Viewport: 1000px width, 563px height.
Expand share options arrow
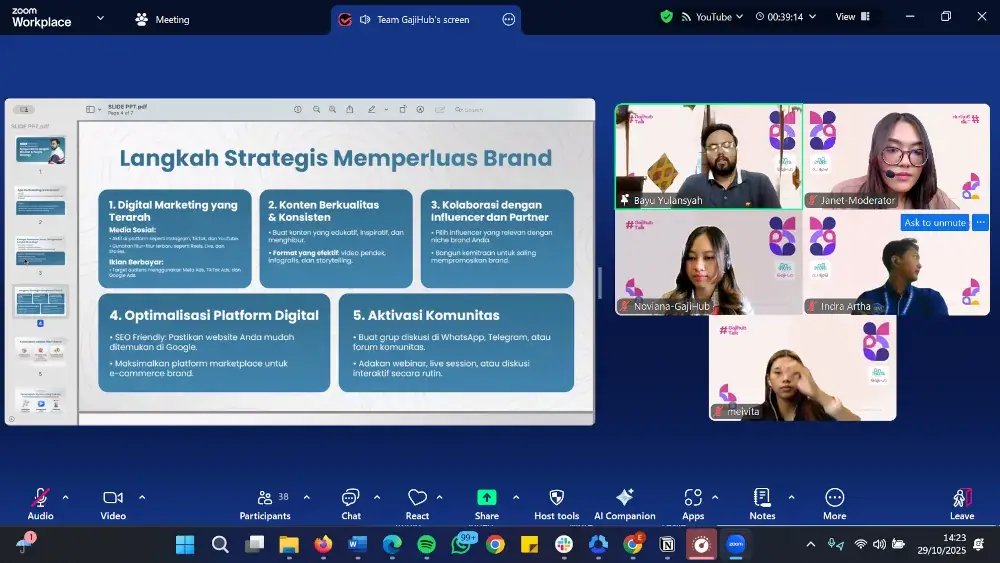[x=516, y=497]
